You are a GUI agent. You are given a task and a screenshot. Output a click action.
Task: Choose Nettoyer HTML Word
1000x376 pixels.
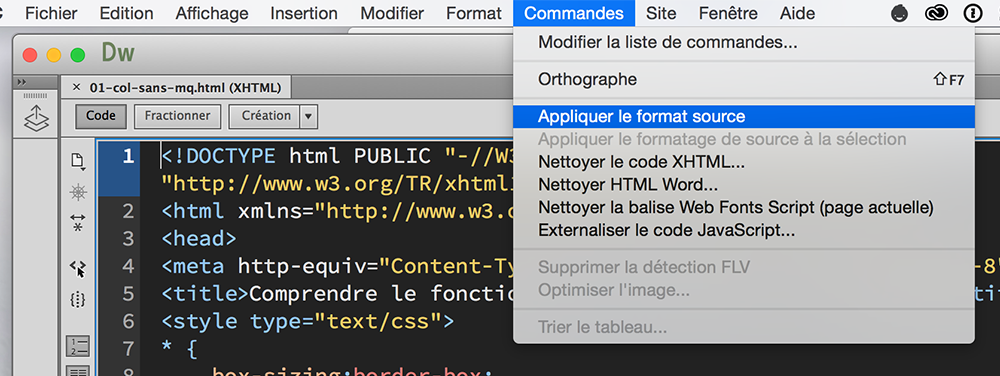[x=744, y=185]
